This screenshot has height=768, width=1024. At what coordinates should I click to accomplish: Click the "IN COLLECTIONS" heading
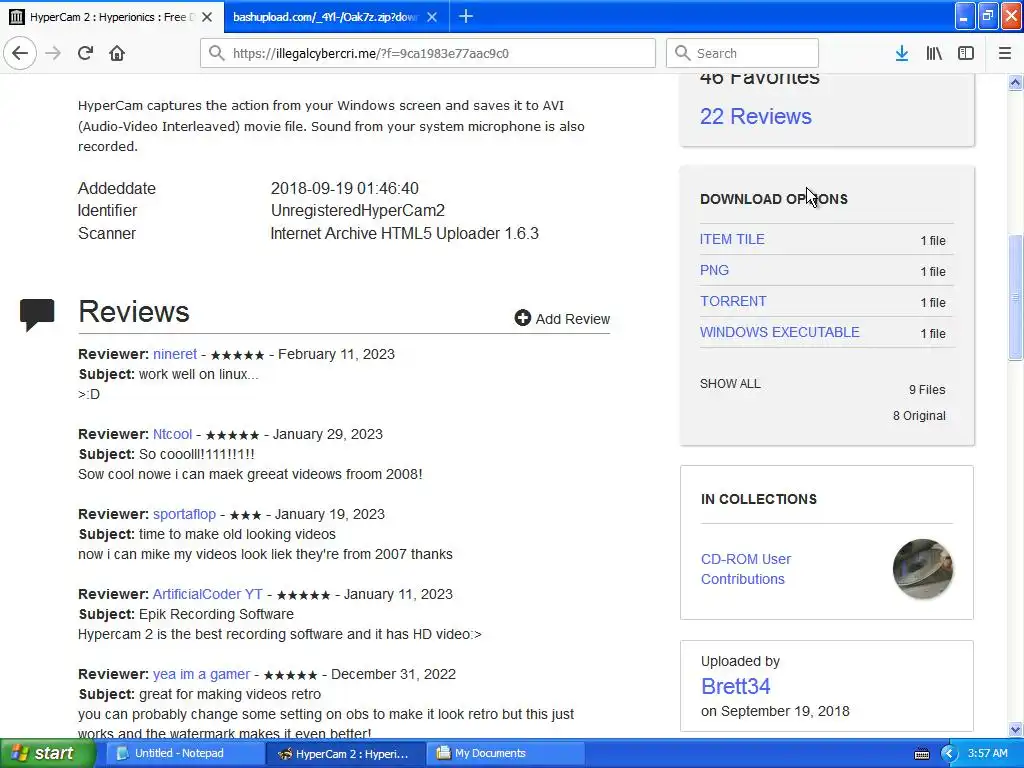point(758,499)
